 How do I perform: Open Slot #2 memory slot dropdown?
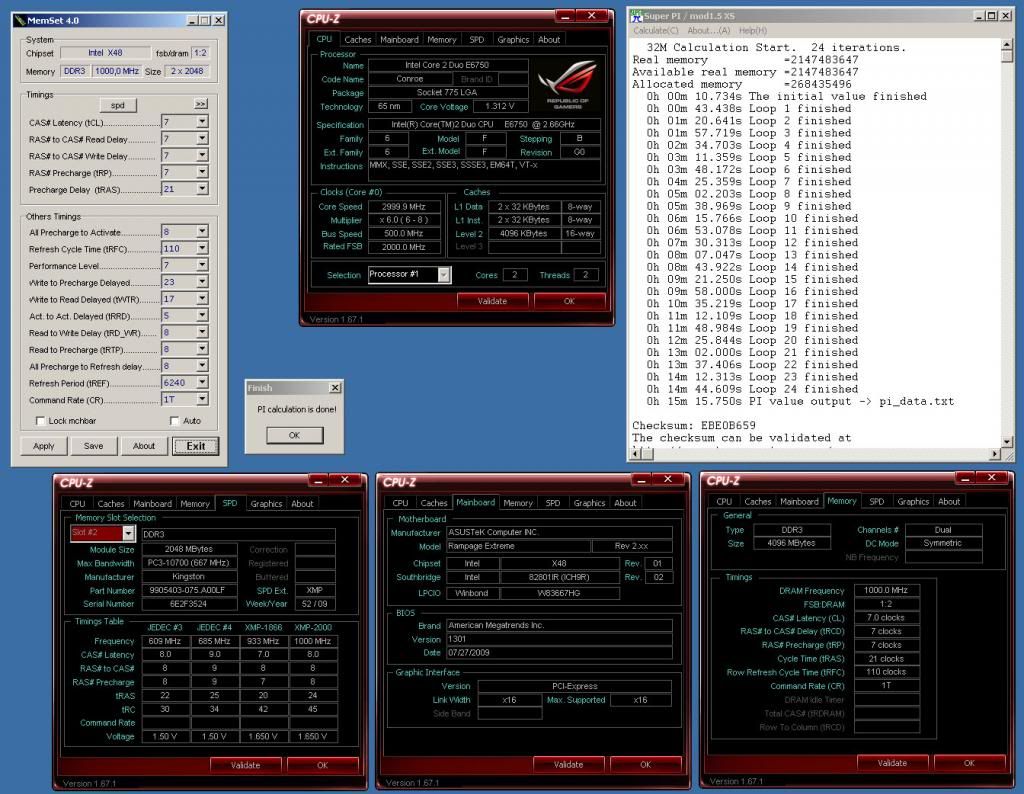pyautogui.click(x=128, y=533)
